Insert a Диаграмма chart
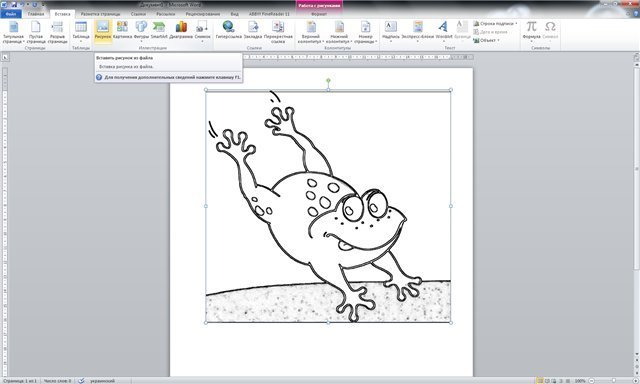 click(181, 31)
